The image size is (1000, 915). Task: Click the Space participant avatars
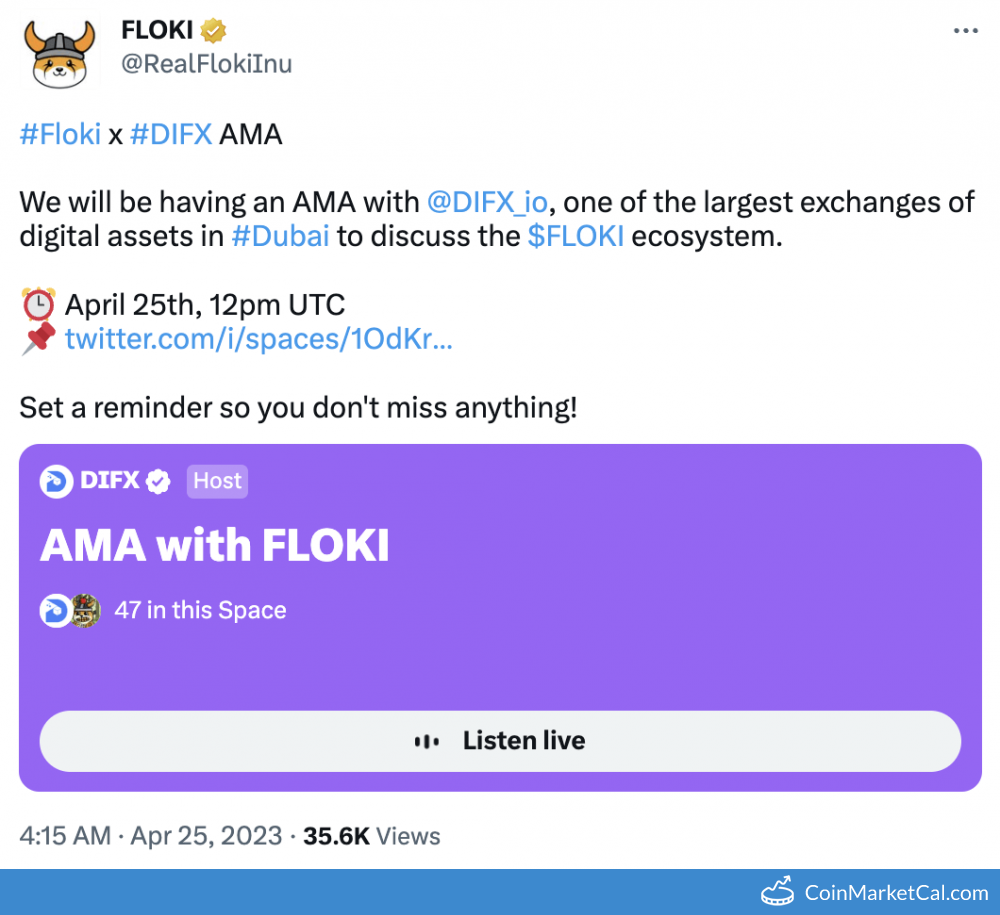[70, 610]
